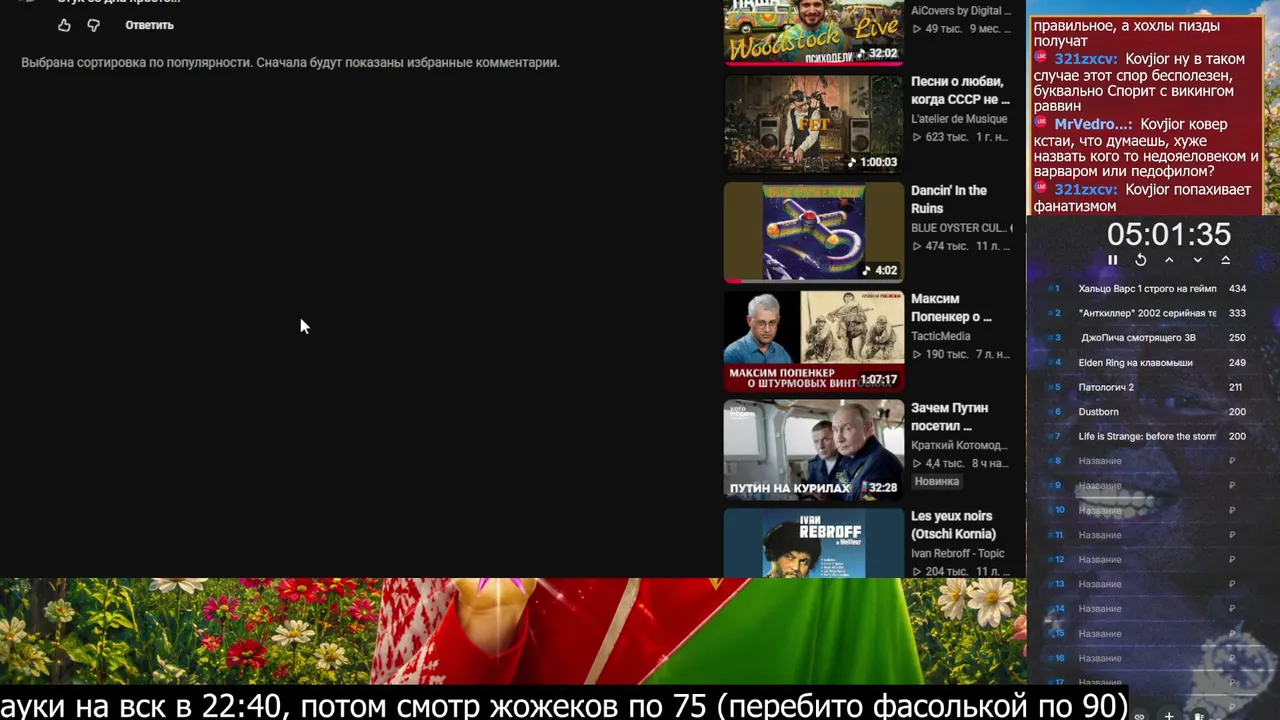
Task: Reply to the comment via Ответить
Action: pyautogui.click(x=149, y=25)
